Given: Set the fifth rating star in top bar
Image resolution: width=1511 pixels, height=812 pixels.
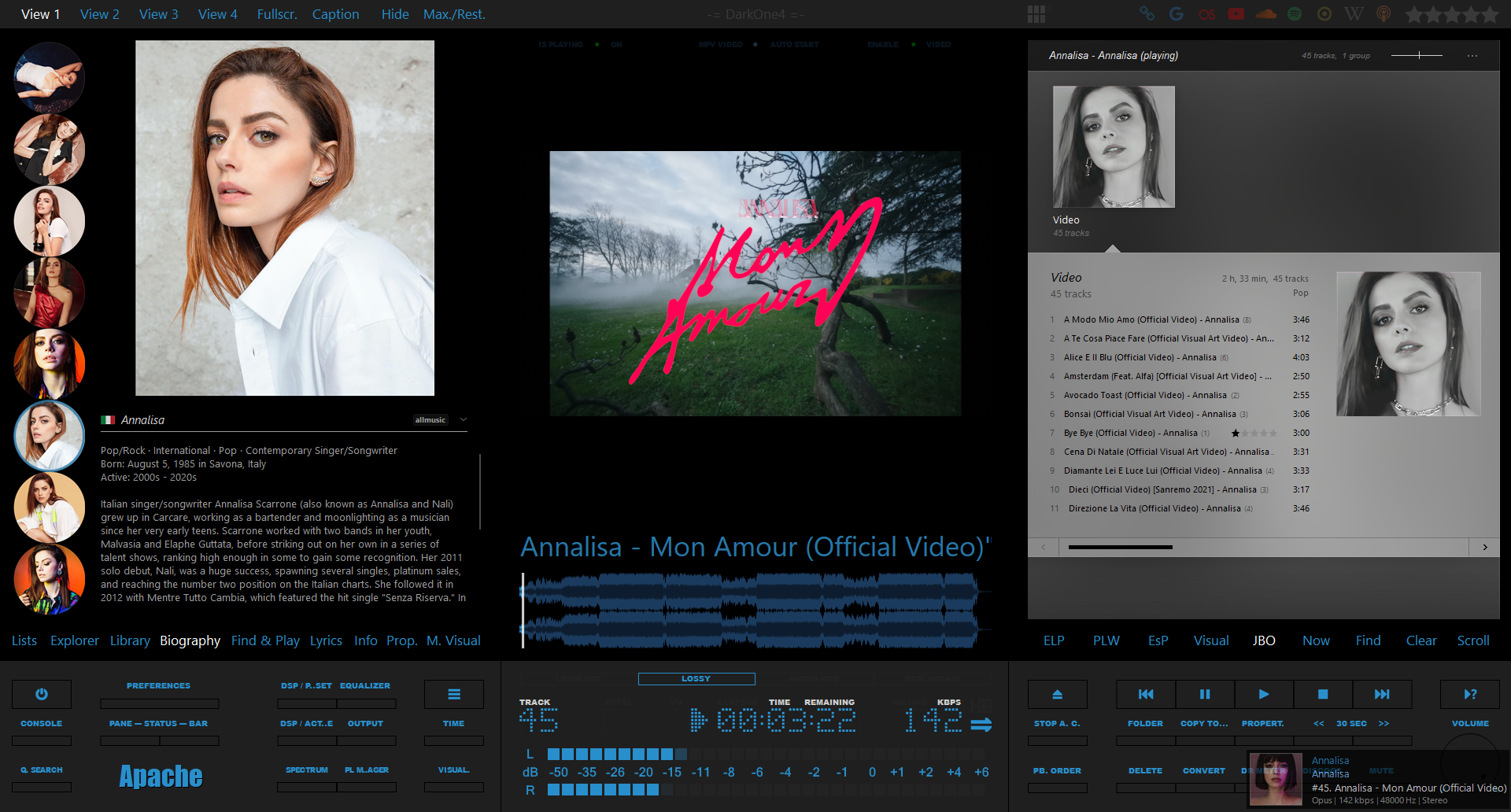Looking at the screenshot, I should tap(1489, 14).
